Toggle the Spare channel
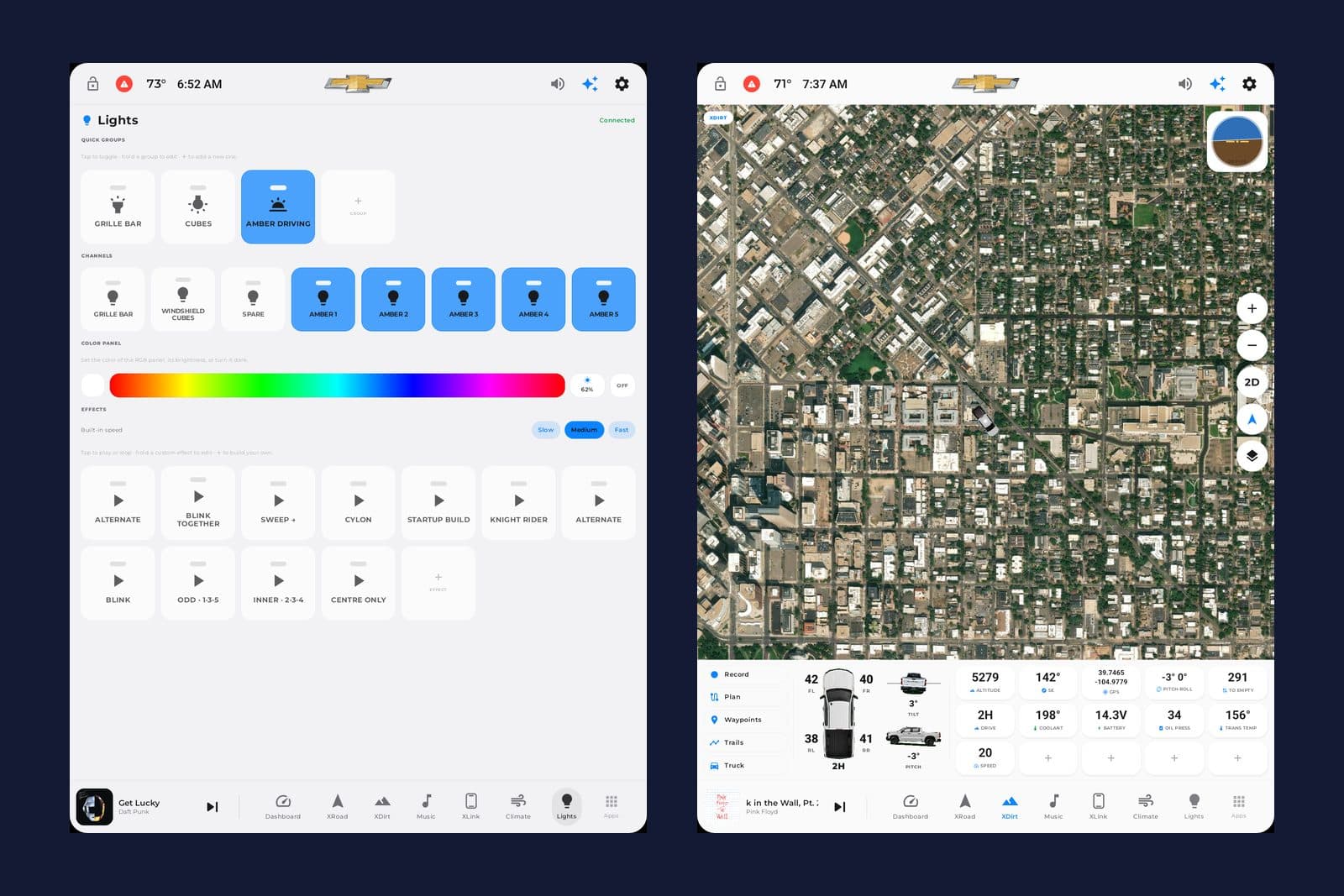Screen dimensions: 1344x896 click(x=253, y=300)
